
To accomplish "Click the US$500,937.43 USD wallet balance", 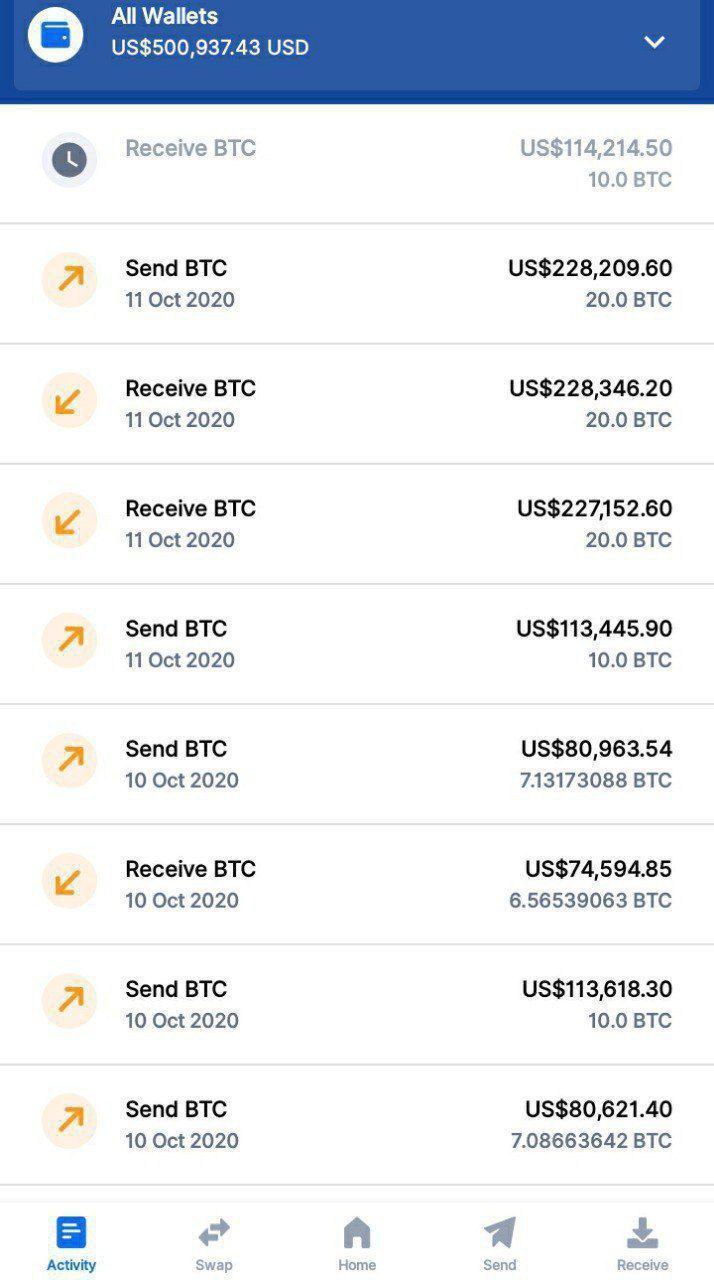I will 210,47.
